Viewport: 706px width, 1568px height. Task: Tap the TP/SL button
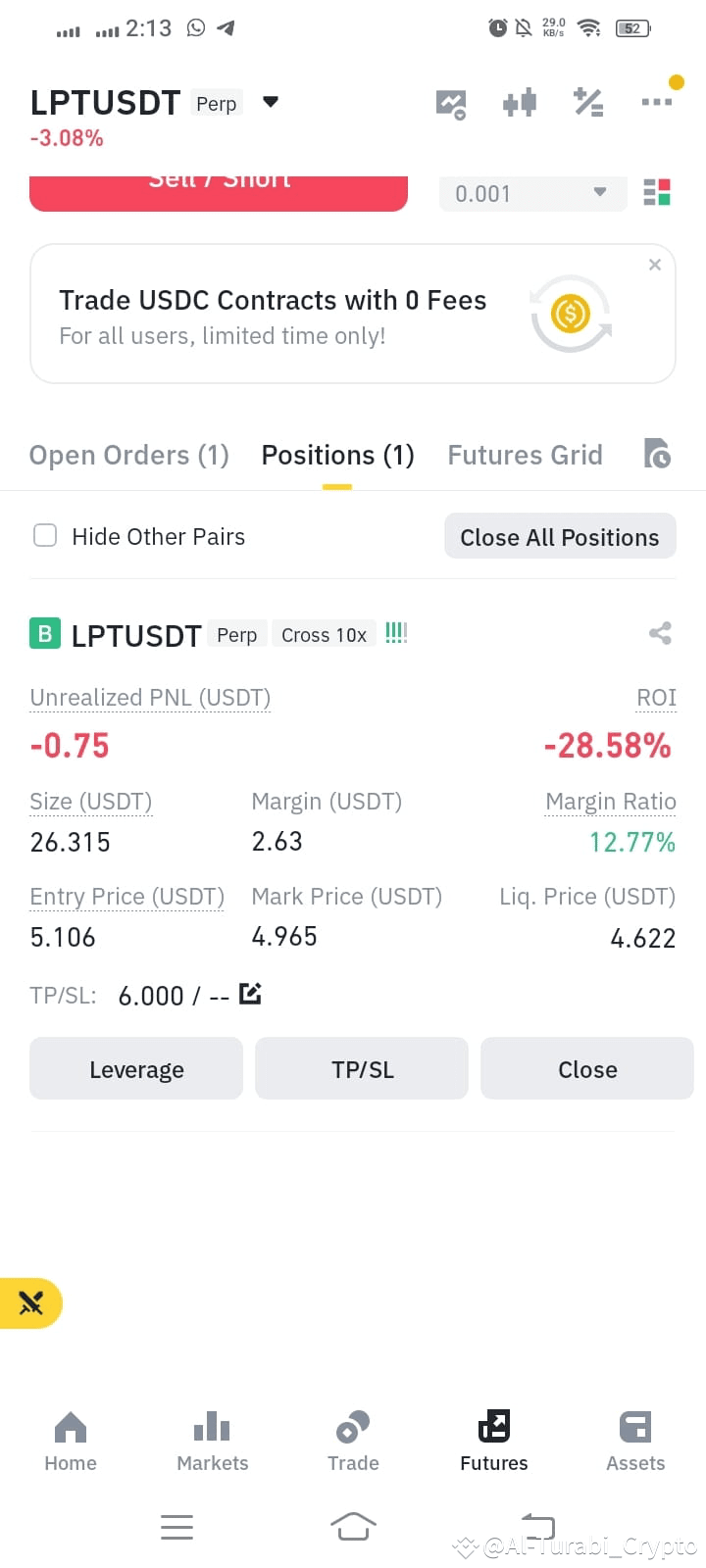362,1068
